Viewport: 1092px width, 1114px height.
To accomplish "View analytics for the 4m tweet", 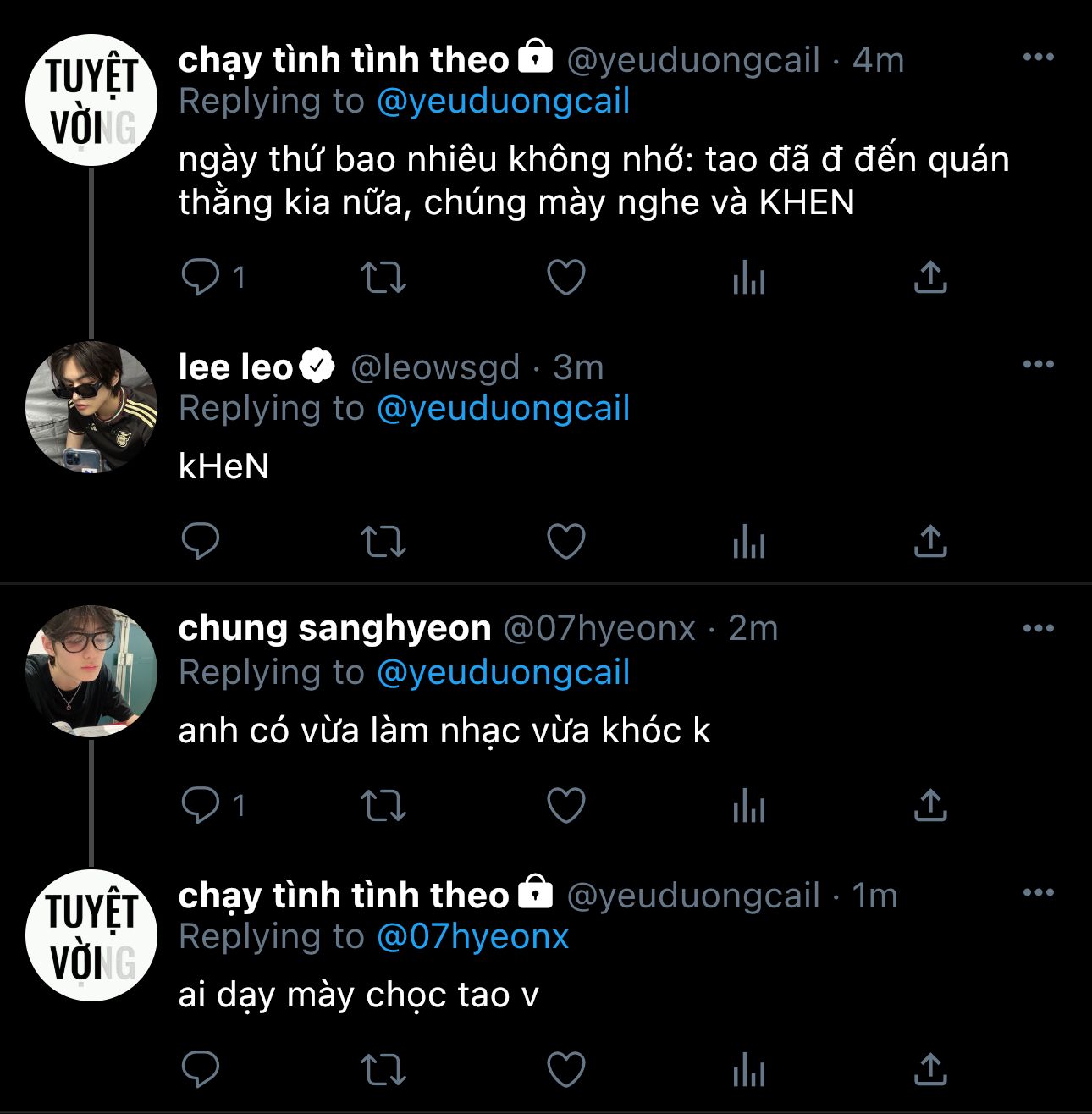I will coord(749,277).
